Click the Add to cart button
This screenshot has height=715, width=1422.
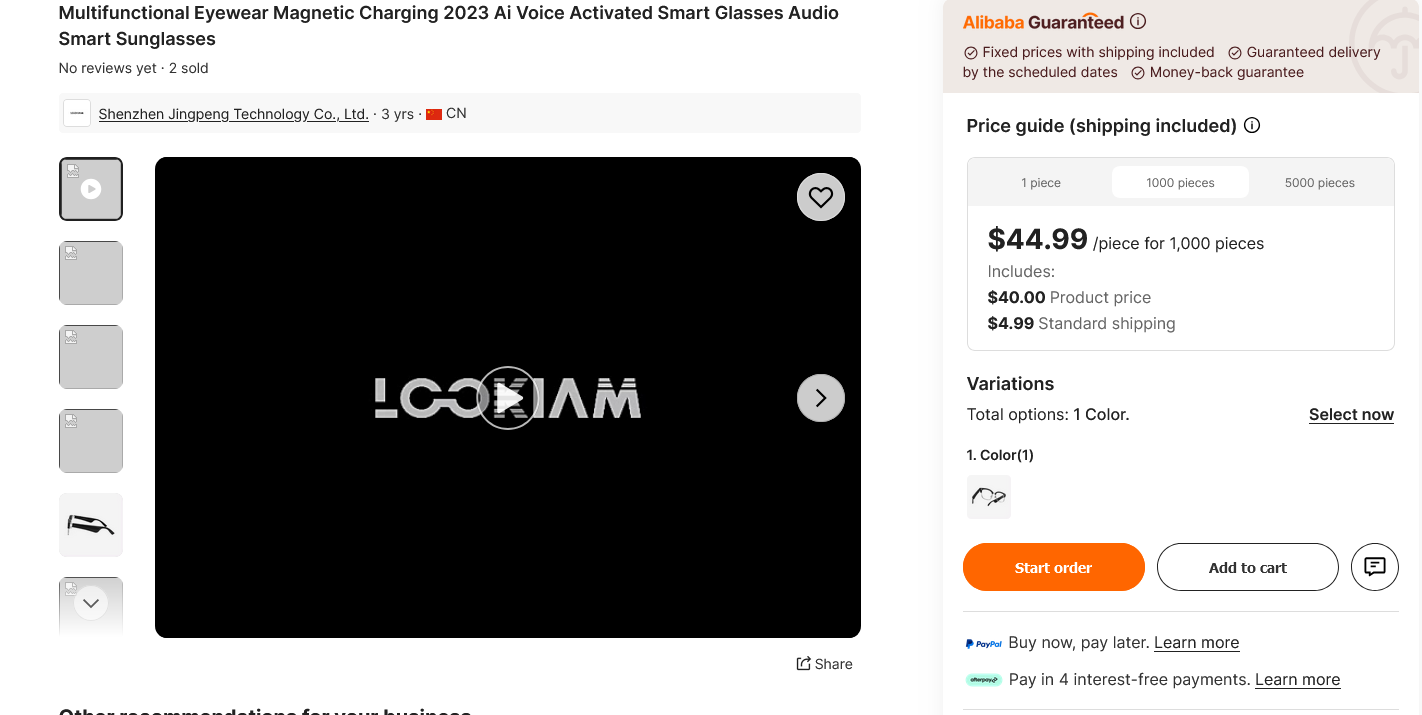pos(1247,567)
